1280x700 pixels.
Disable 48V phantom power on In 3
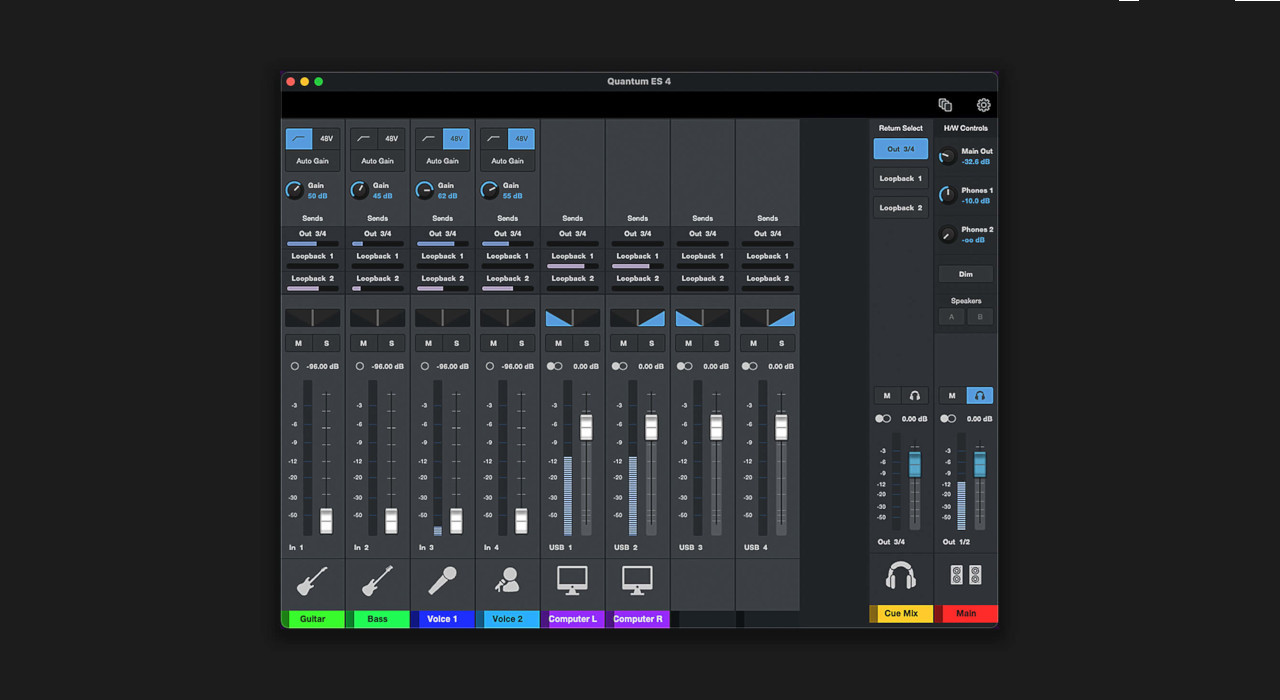coord(457,139)
